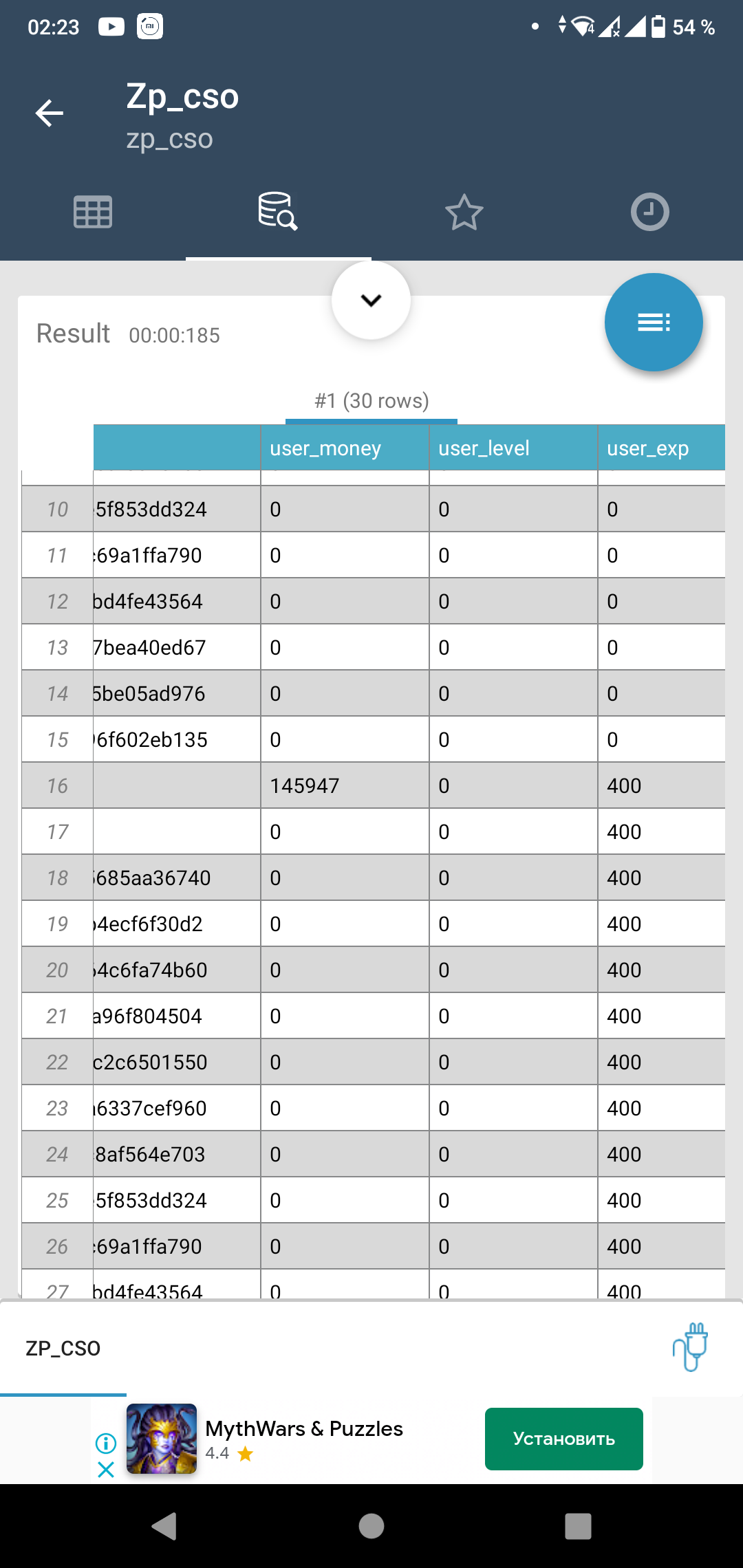Tap the back arrow icon
Screen dimensions: 743x1568
click(50, 113)
